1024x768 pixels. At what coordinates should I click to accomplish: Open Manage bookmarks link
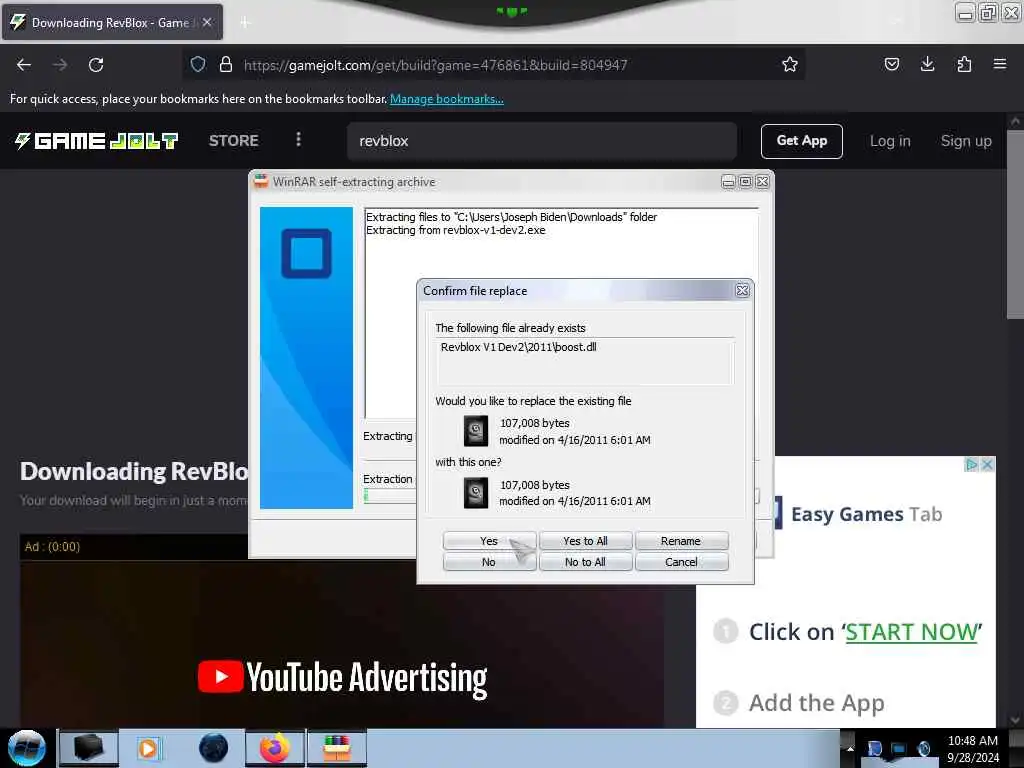[x=447, y=99]
